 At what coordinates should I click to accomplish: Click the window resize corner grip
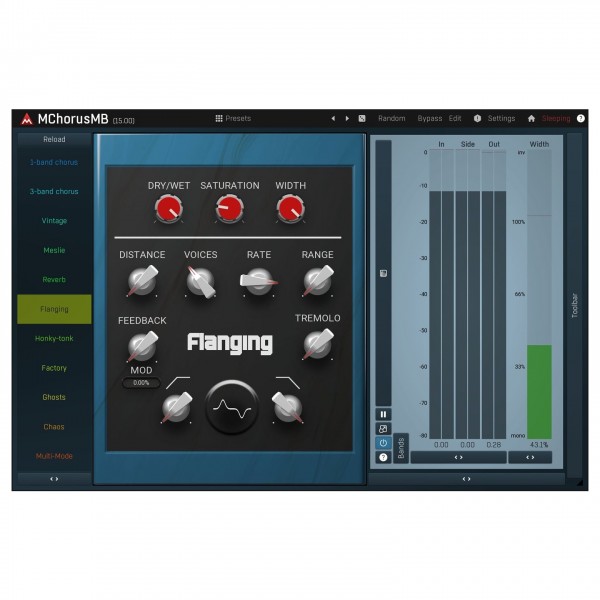click(580, 483)
